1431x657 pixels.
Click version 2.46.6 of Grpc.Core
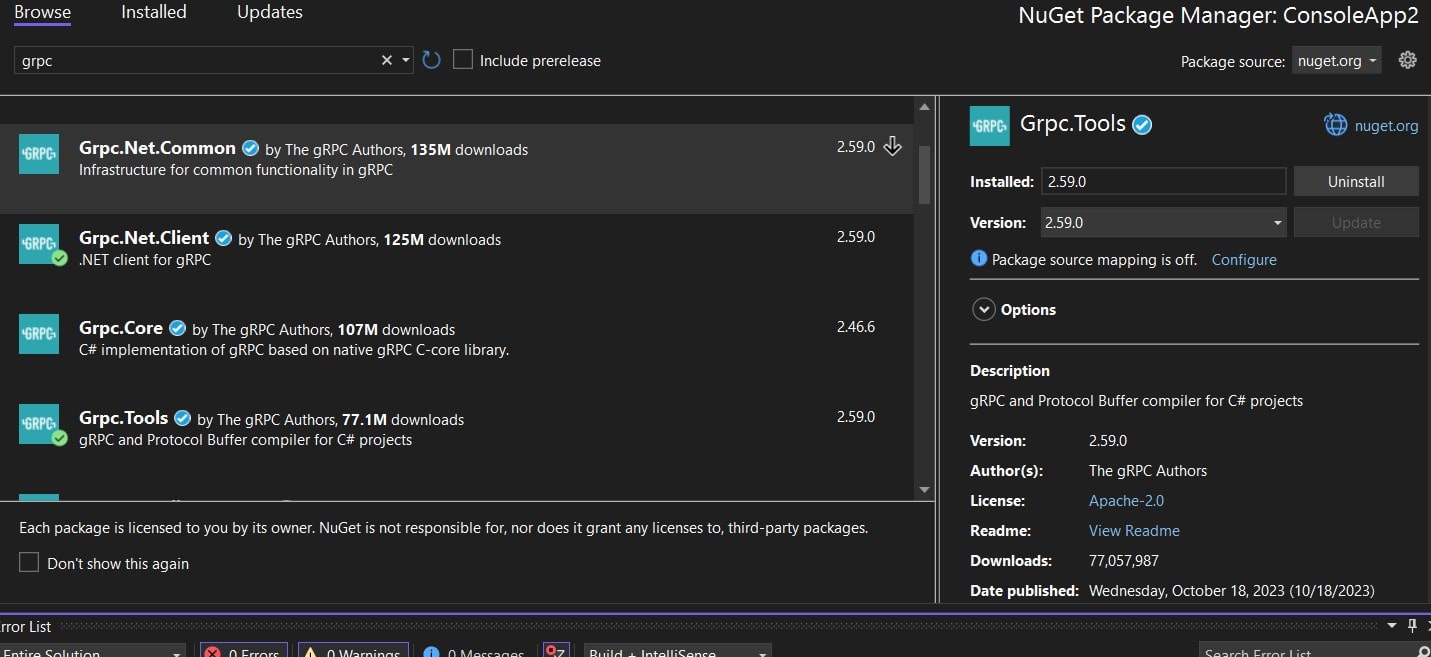856,327
